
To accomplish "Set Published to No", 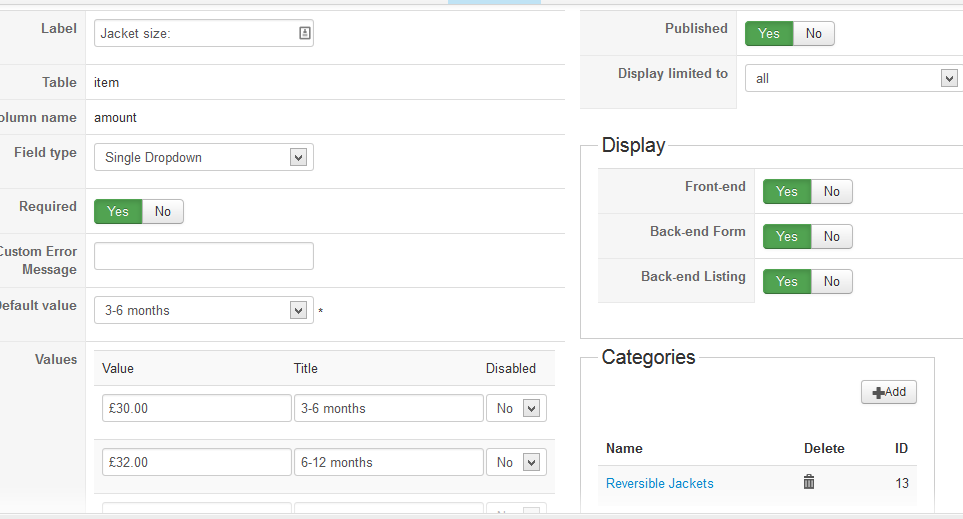I will click(x=814, y=33).
